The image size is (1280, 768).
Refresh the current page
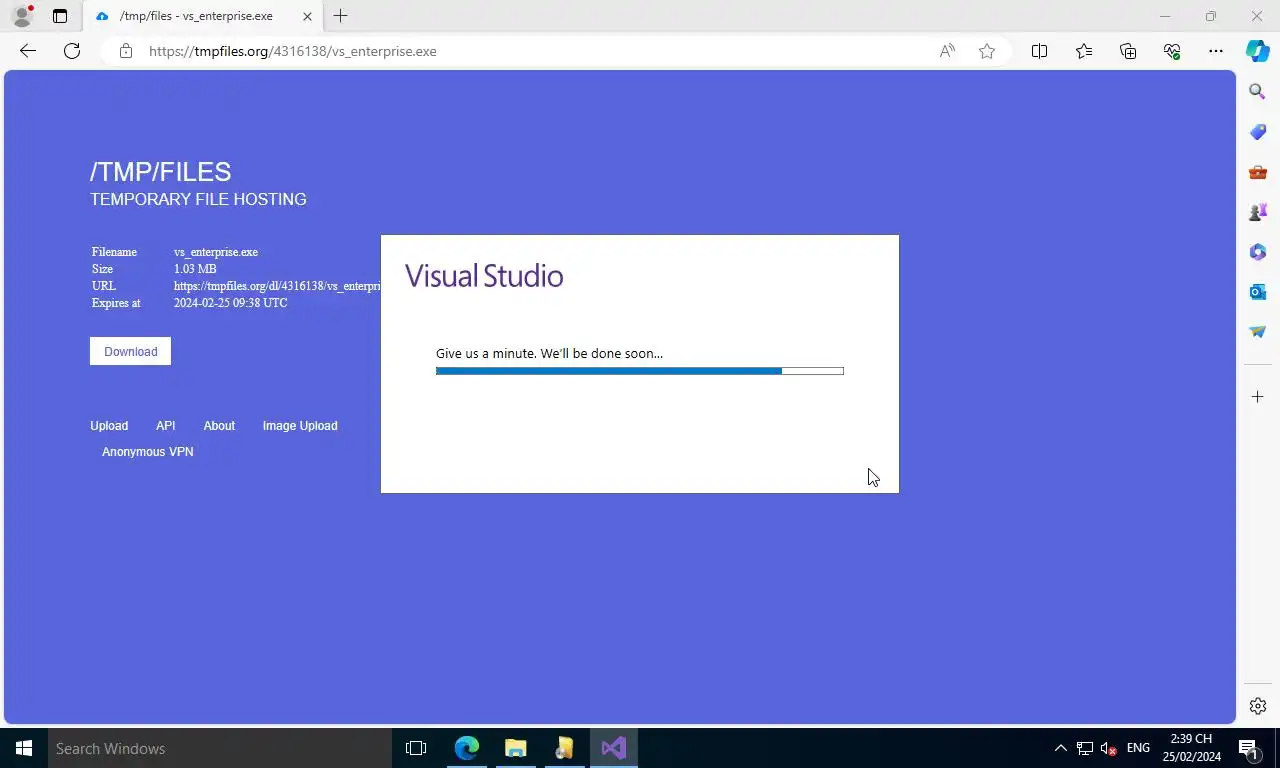pyautogui.click(x=72, y=51)
